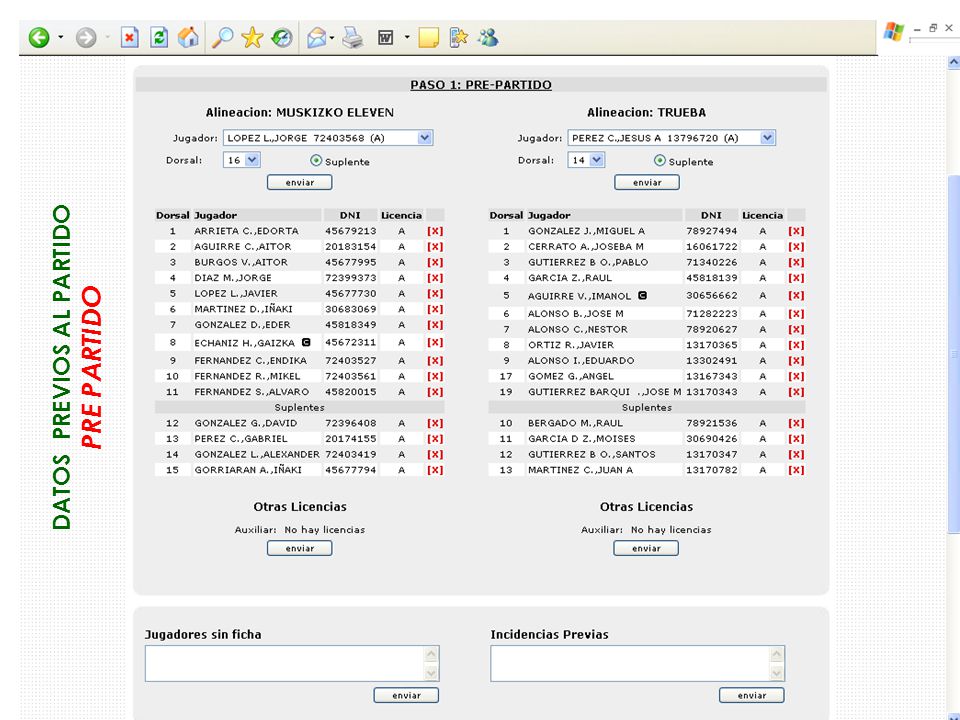
Task: Open Search with the magnifier icon
Action: 222,37
